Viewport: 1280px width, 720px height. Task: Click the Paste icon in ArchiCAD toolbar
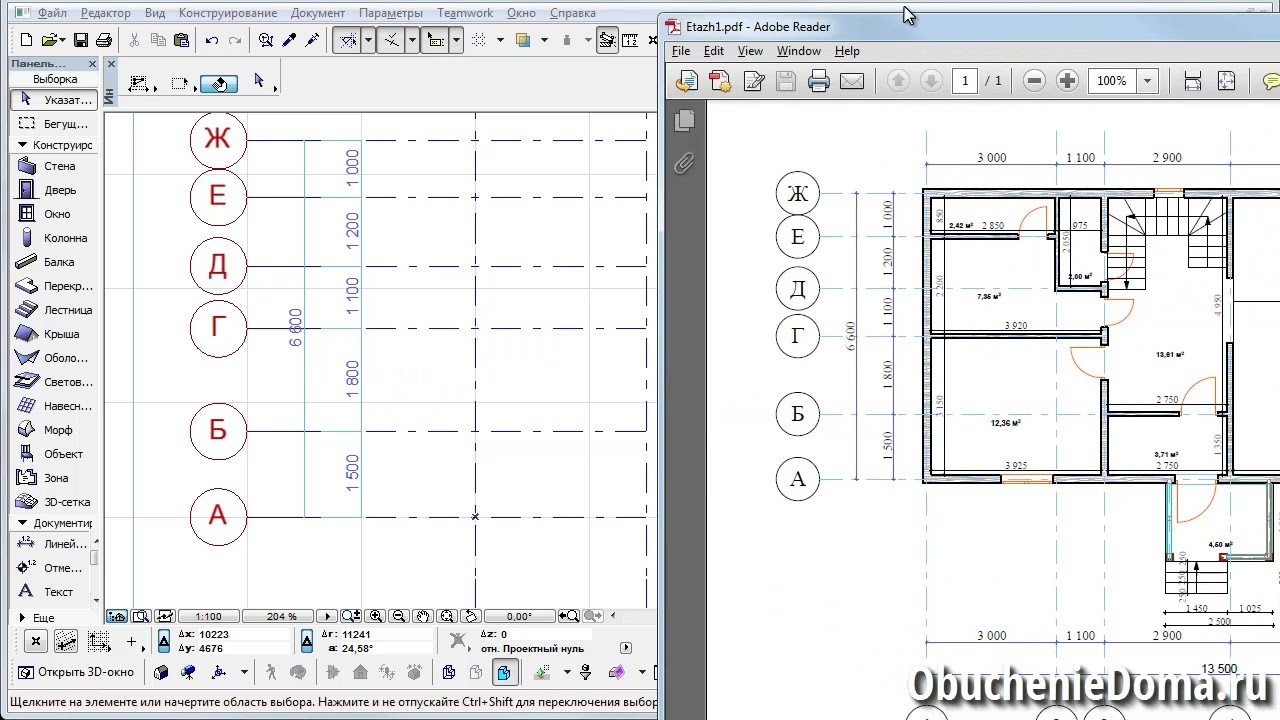pyautogui.click(x=181, y=40)
